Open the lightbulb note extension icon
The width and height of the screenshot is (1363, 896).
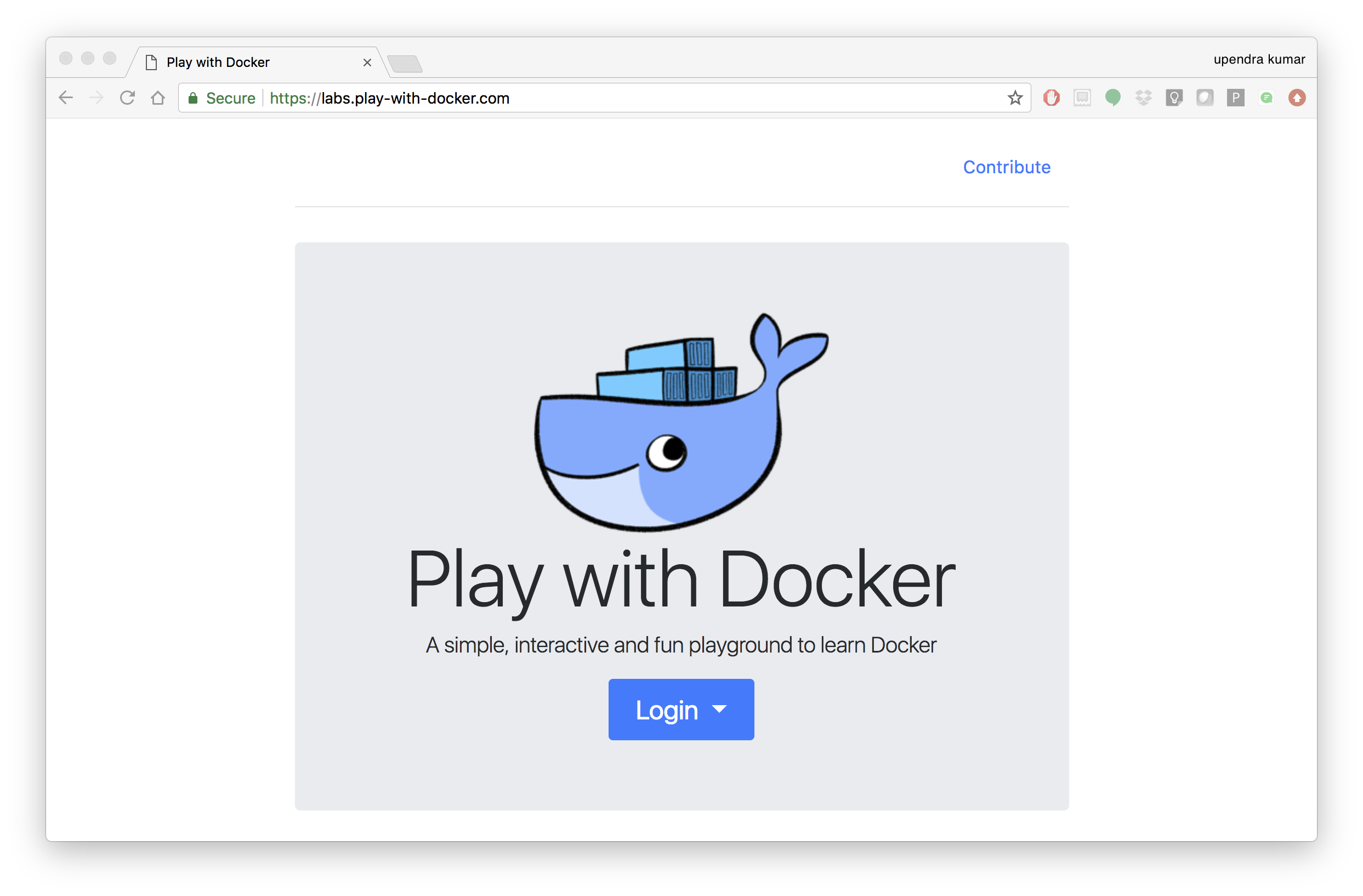1174,98
